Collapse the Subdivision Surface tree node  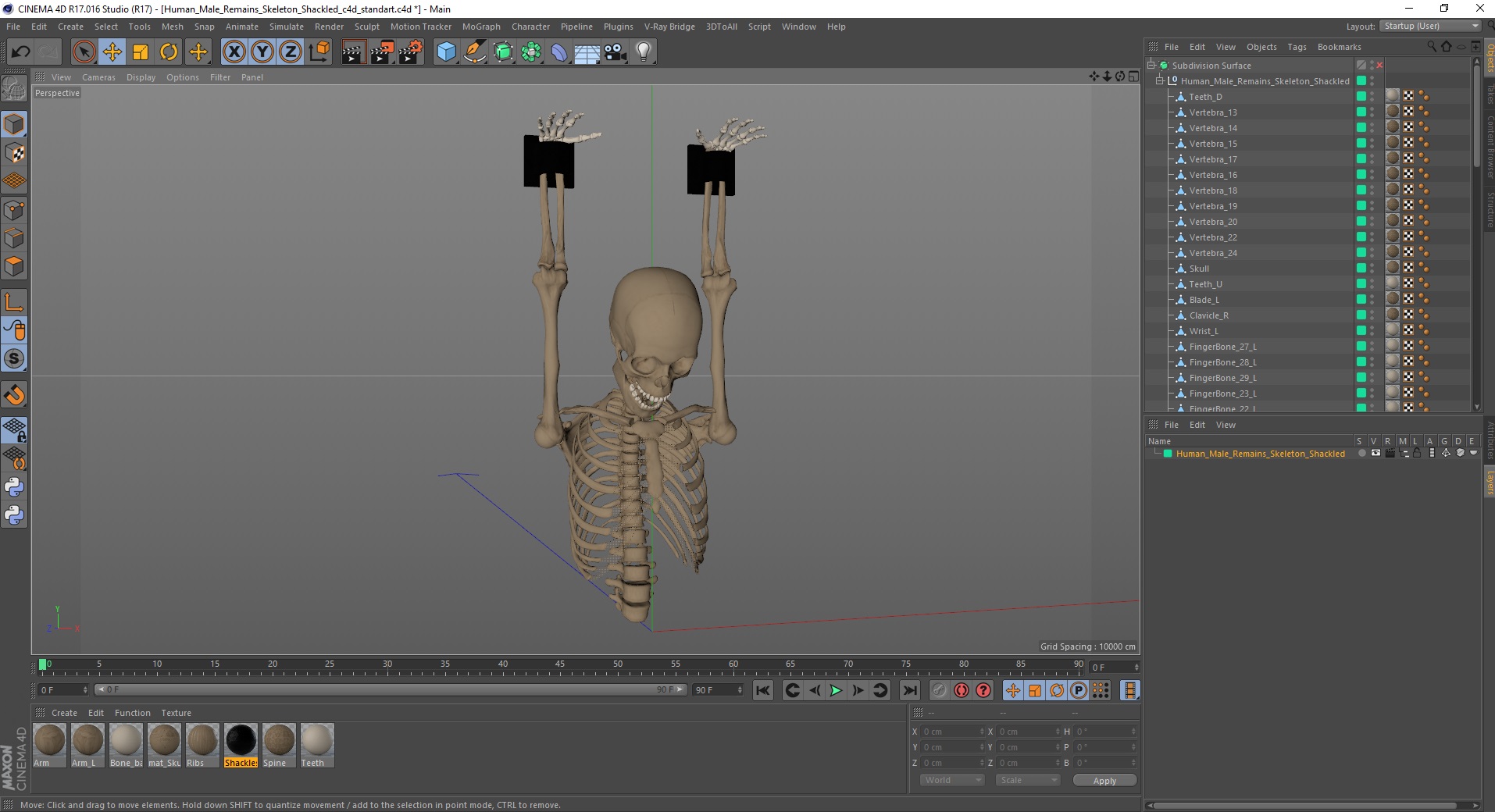coord(1151,66)
